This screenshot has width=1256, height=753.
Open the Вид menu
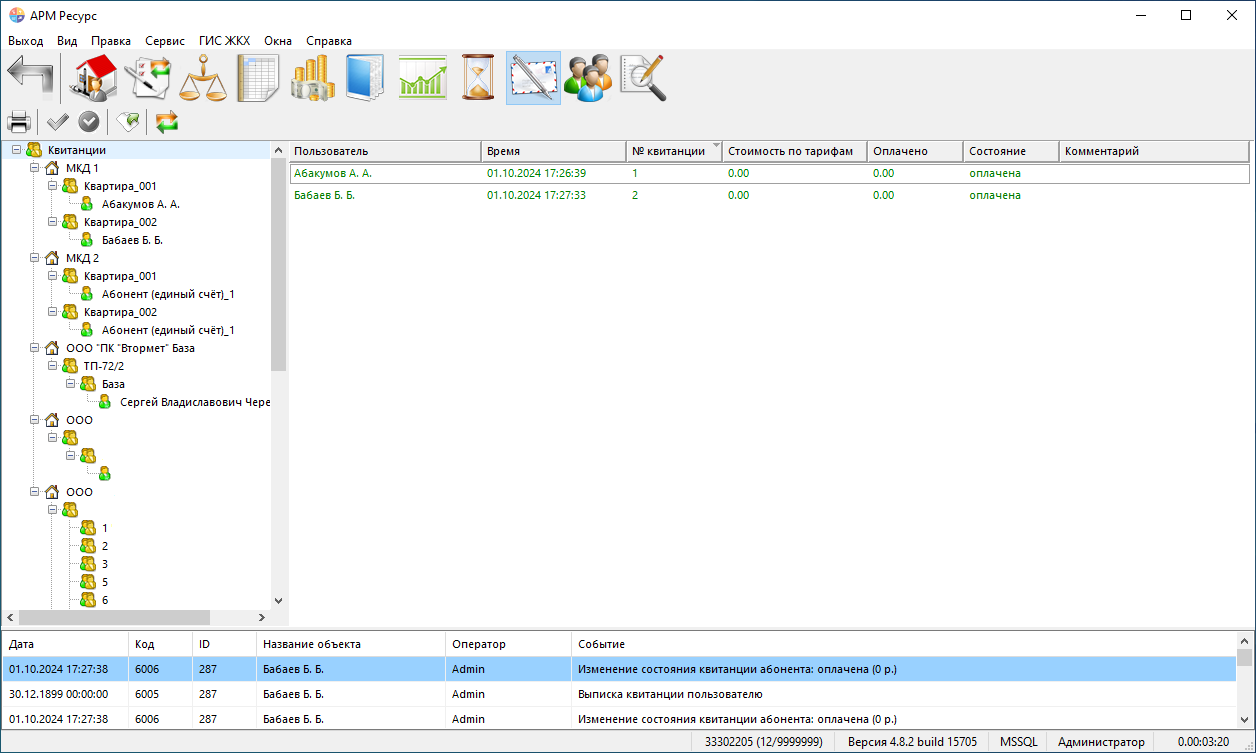(x=67, y=41)
